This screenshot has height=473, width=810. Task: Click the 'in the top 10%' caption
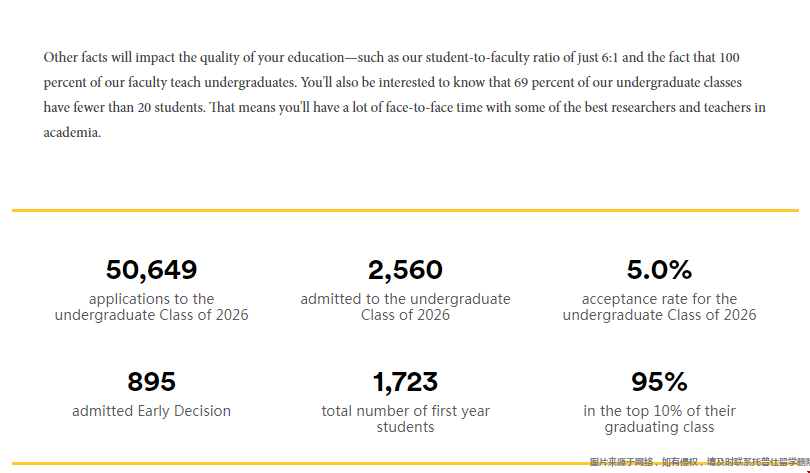pos(659,419)
